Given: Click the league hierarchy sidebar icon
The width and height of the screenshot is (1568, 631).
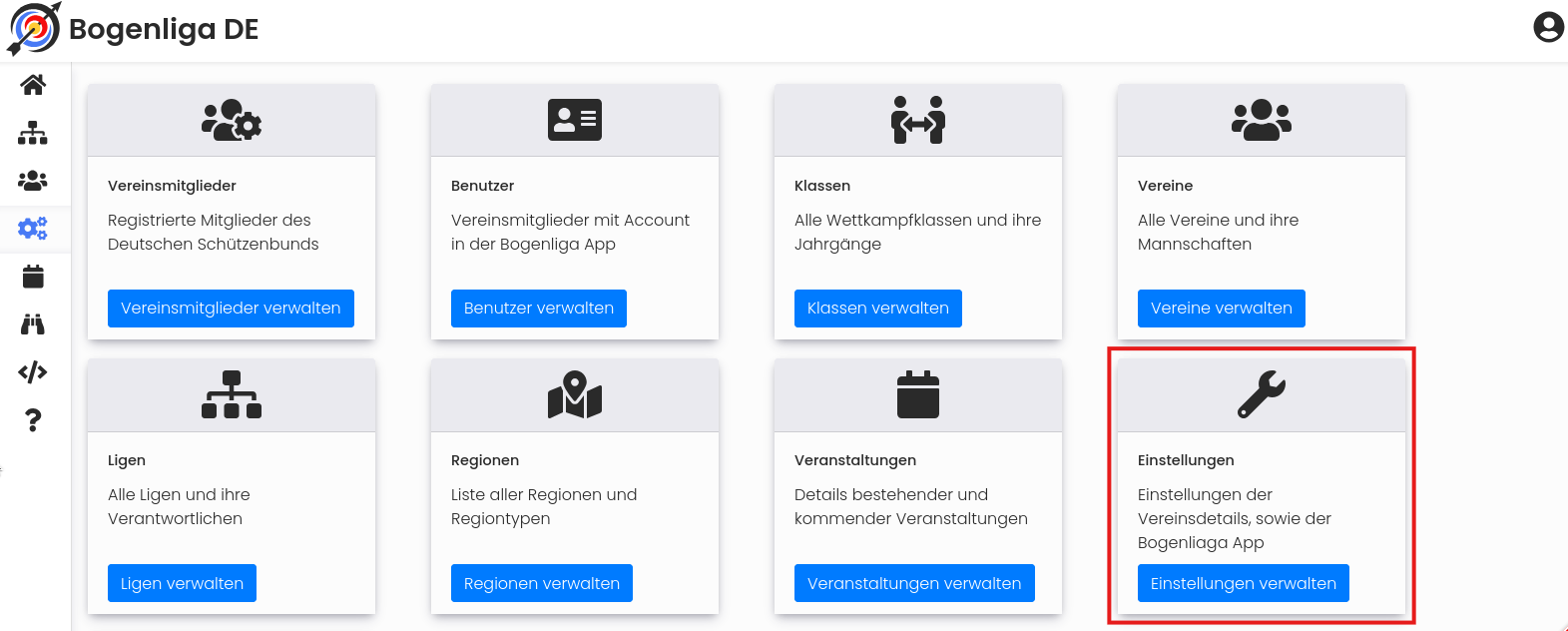Looking at the screenshot, I should [x=33, y=133].
